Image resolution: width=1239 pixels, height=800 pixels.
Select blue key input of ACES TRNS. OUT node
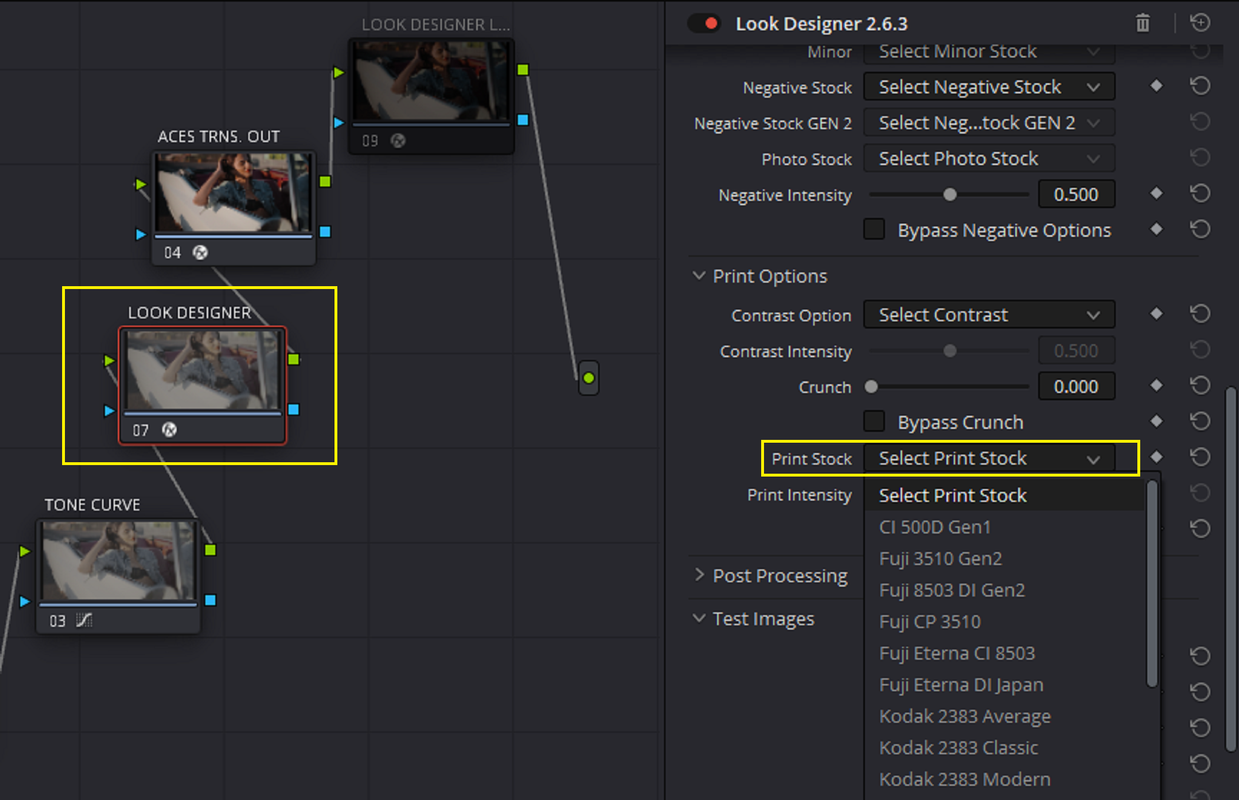141,234
